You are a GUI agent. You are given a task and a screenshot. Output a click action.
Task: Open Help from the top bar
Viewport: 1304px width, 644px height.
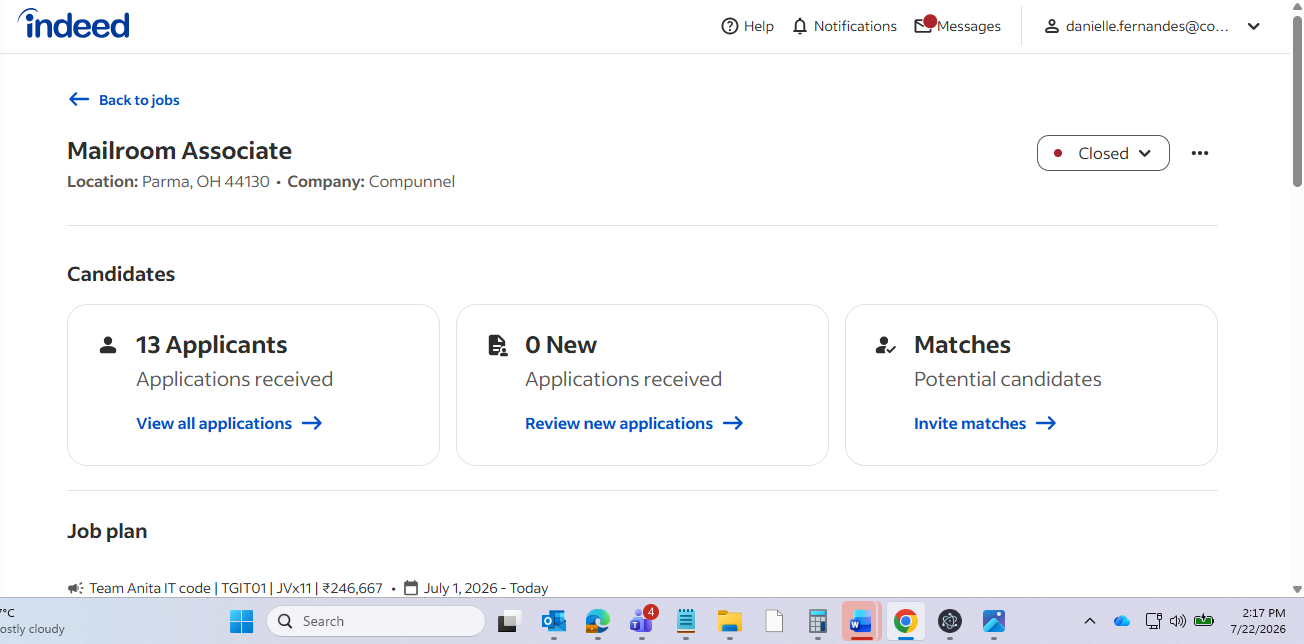point(747,26)
